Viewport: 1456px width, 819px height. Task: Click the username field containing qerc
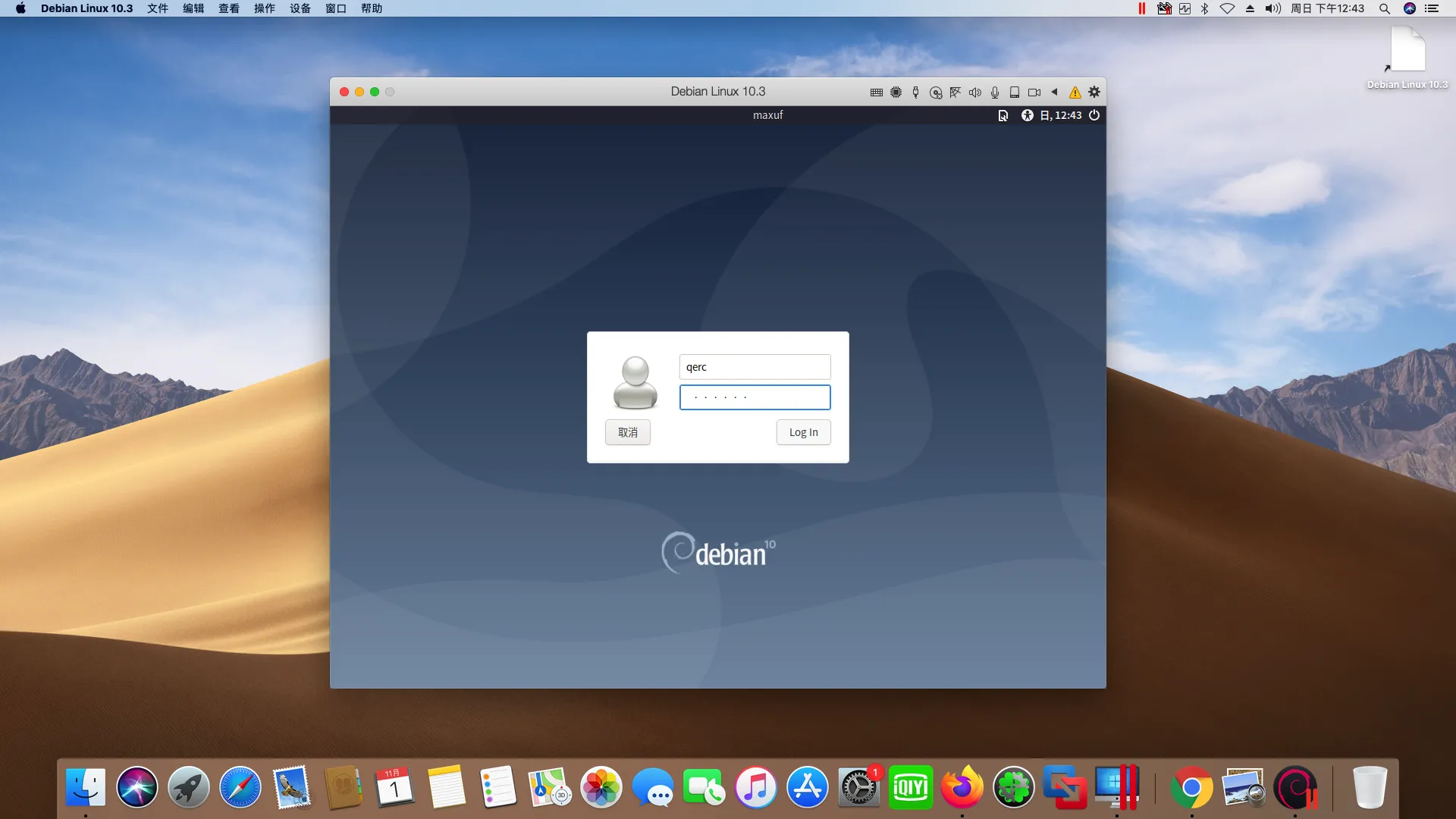[755, 367]
